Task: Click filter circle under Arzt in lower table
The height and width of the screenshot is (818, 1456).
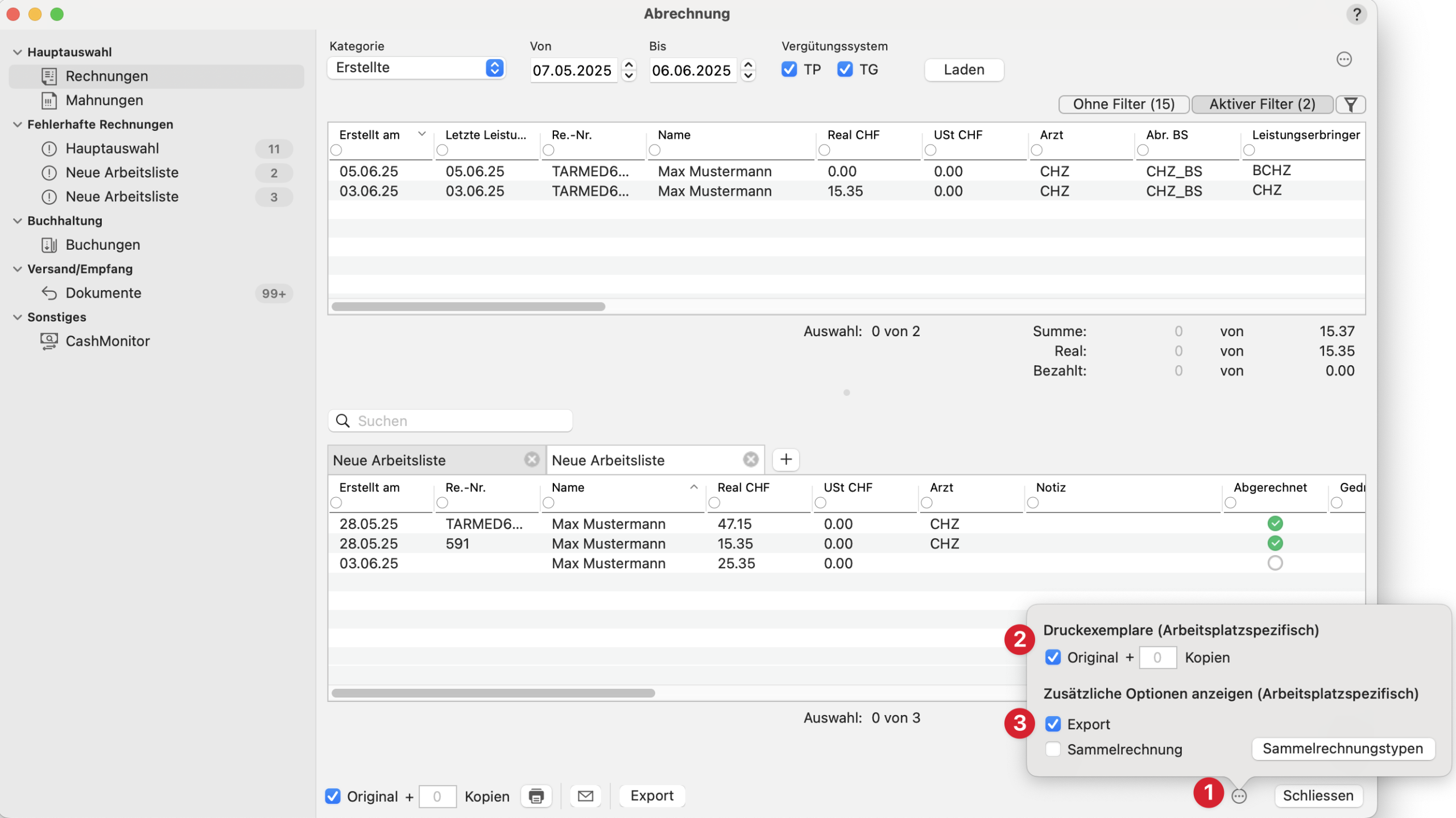Action: tap(926, 503)
